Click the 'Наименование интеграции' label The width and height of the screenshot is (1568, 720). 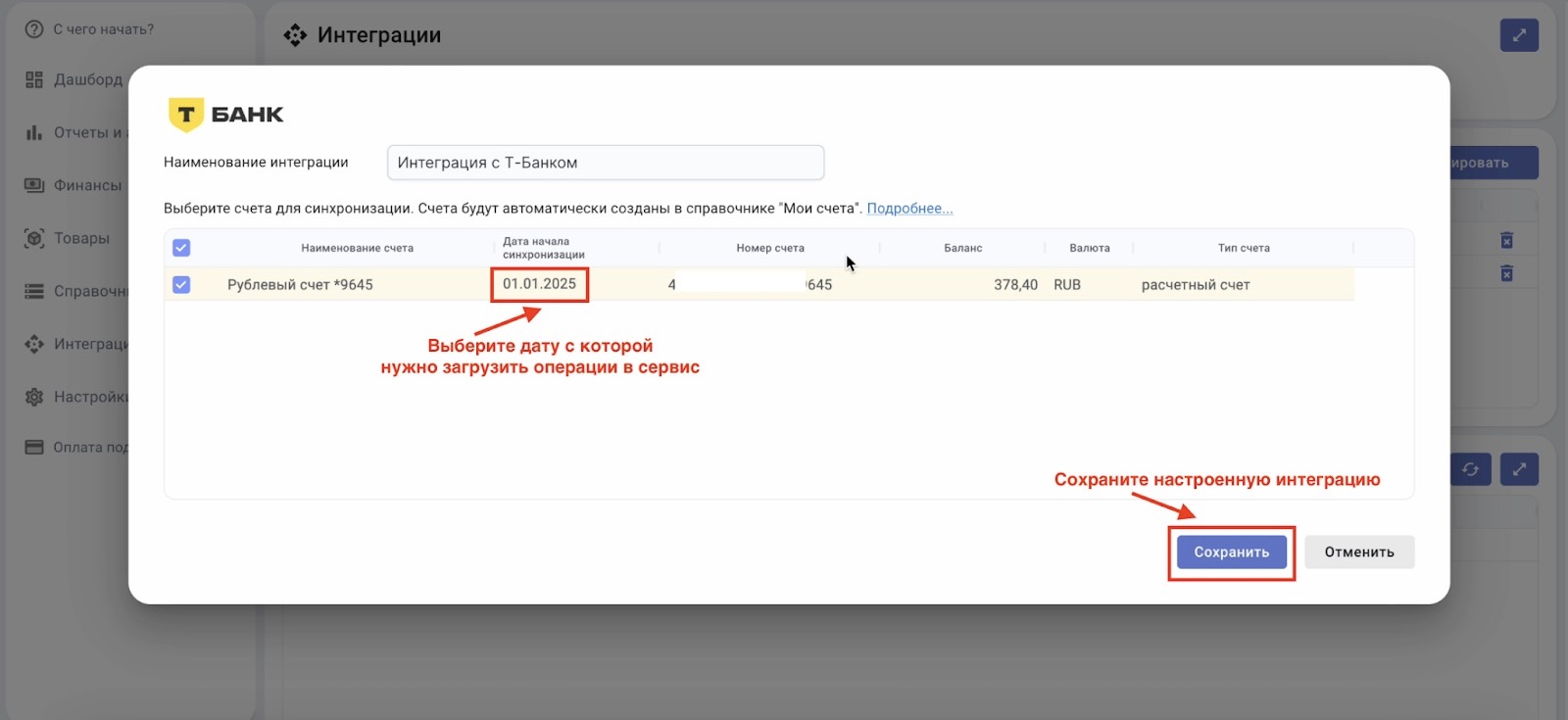(256, 163)
